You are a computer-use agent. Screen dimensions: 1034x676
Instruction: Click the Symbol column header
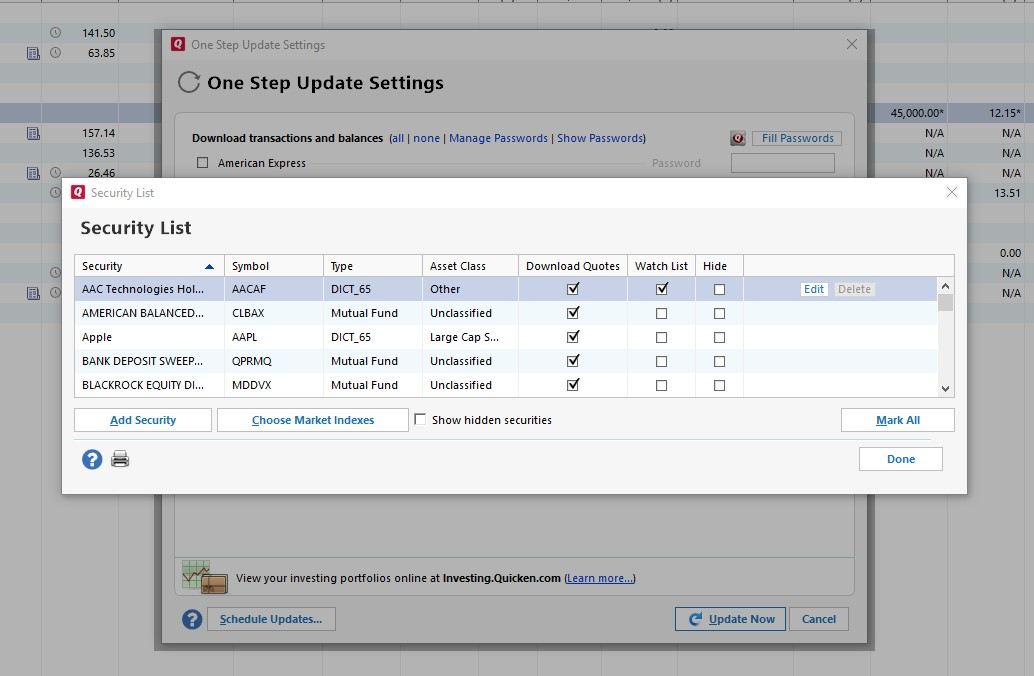click(x=273, y=266)
